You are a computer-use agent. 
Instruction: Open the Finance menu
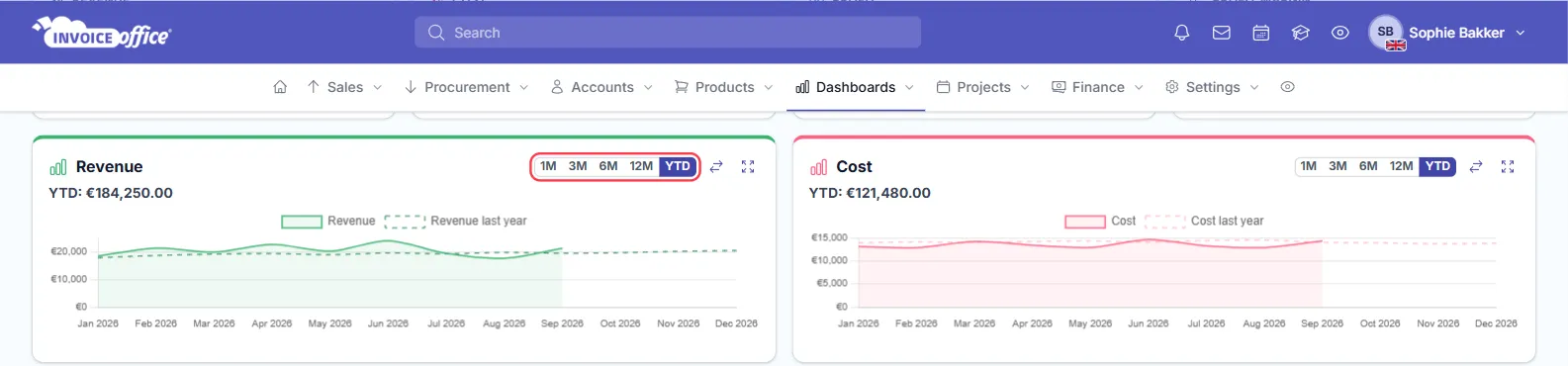pyautogui.click(x=1097, y=87)
